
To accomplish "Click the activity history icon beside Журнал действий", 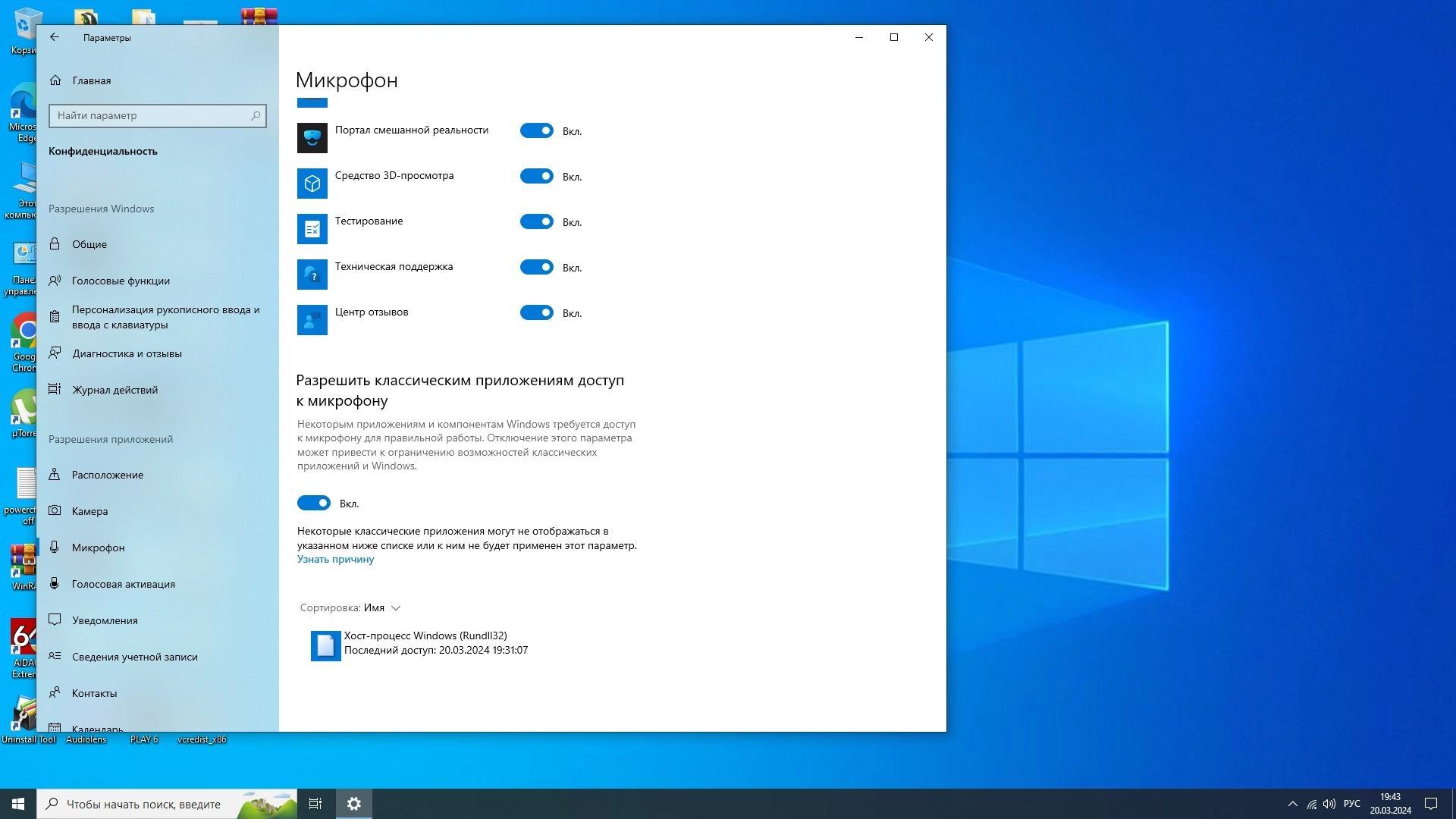I will click(x=55, y=389).
